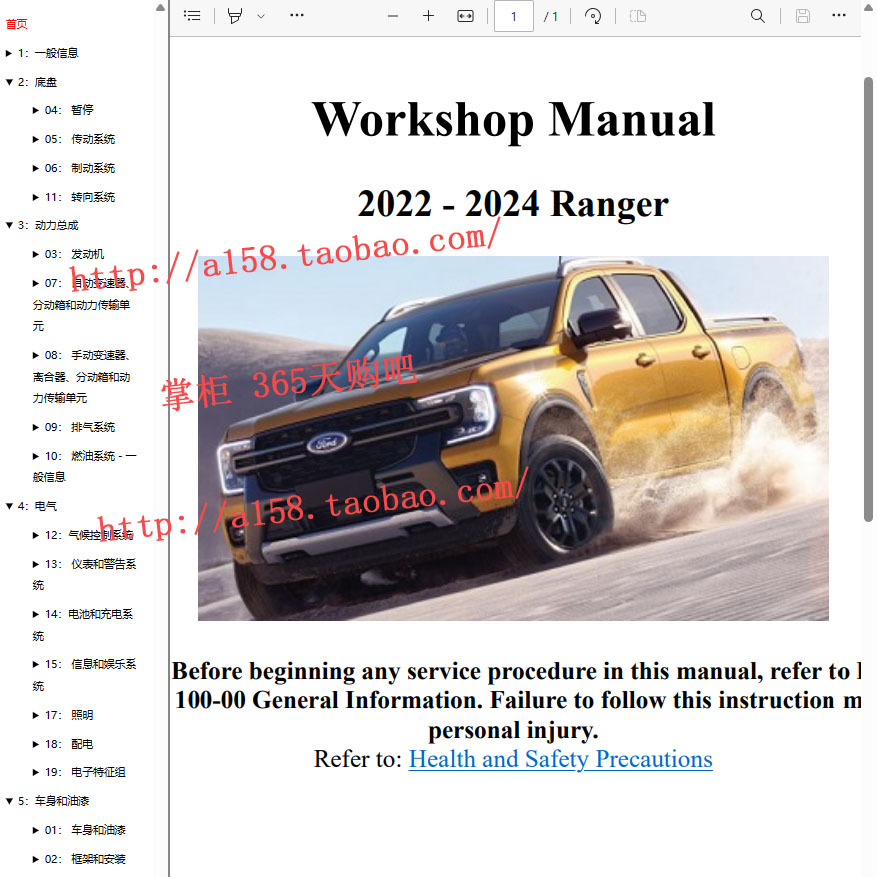Open the table of contents icon
The width and height of the screenshot is (877, 877).
click(192, 16)
